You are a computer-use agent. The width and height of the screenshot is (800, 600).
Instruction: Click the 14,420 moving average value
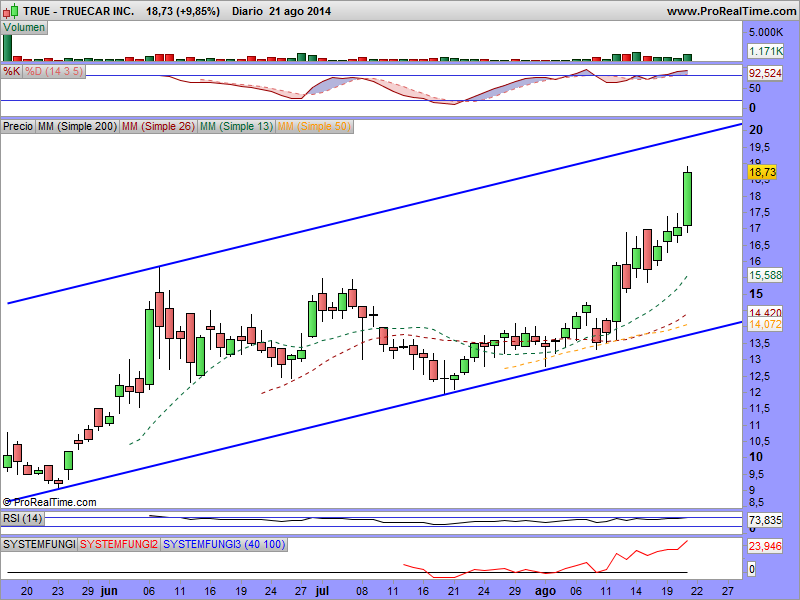pyautogui.click(x=765, y=312)
